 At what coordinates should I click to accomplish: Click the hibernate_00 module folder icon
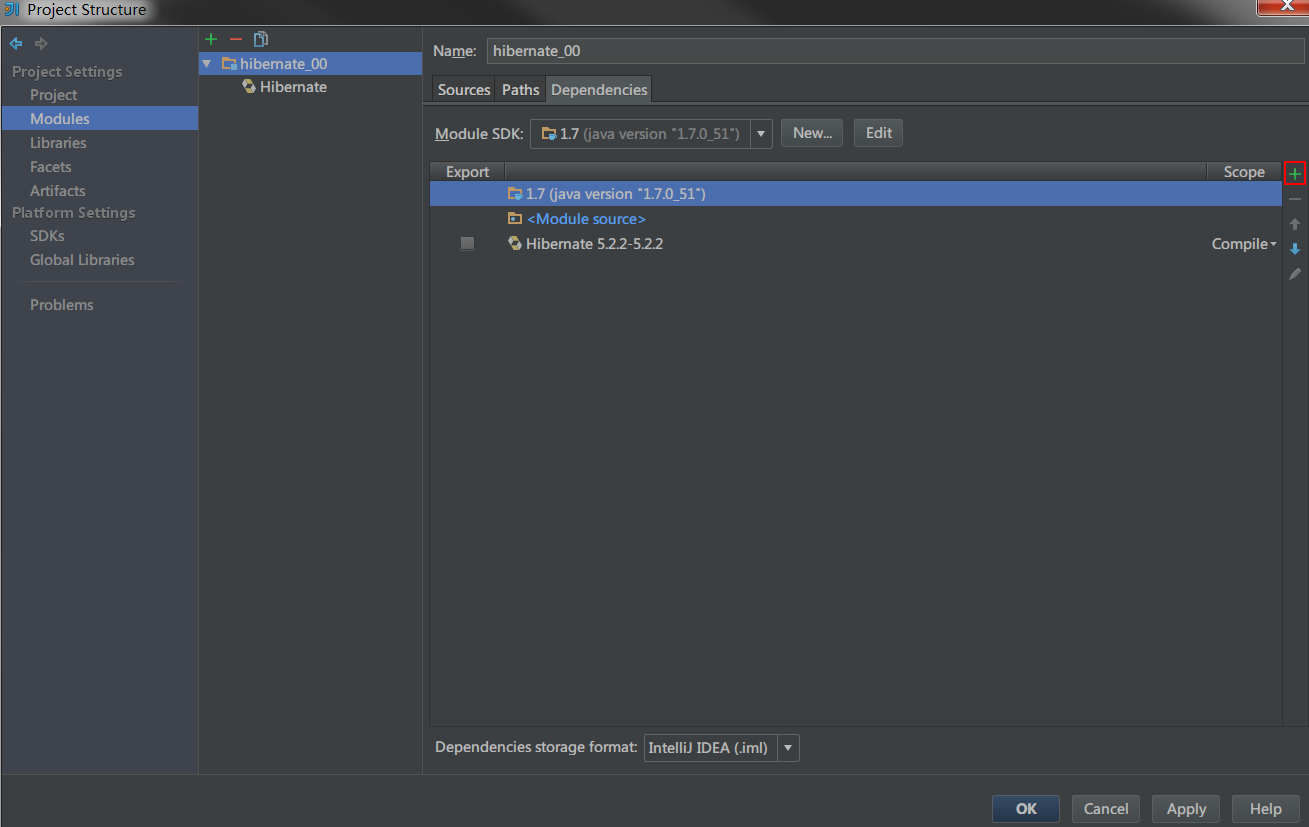click(x=229, y=64)
